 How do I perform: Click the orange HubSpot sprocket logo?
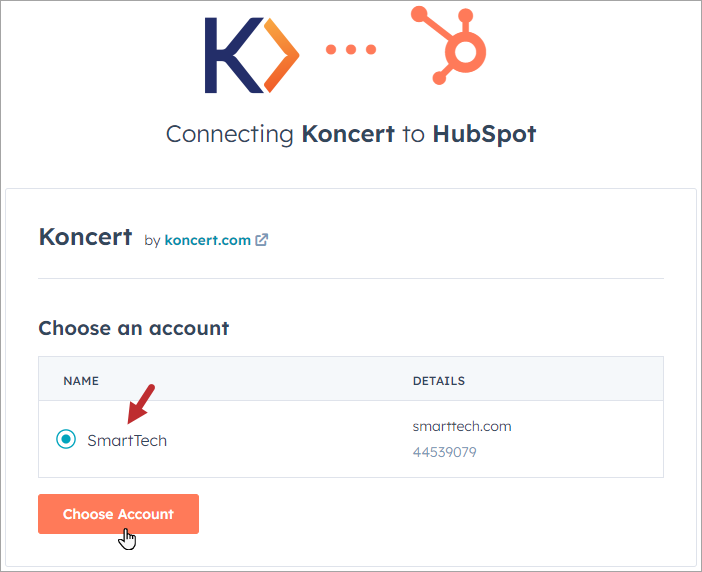click(x=449, y=45)
